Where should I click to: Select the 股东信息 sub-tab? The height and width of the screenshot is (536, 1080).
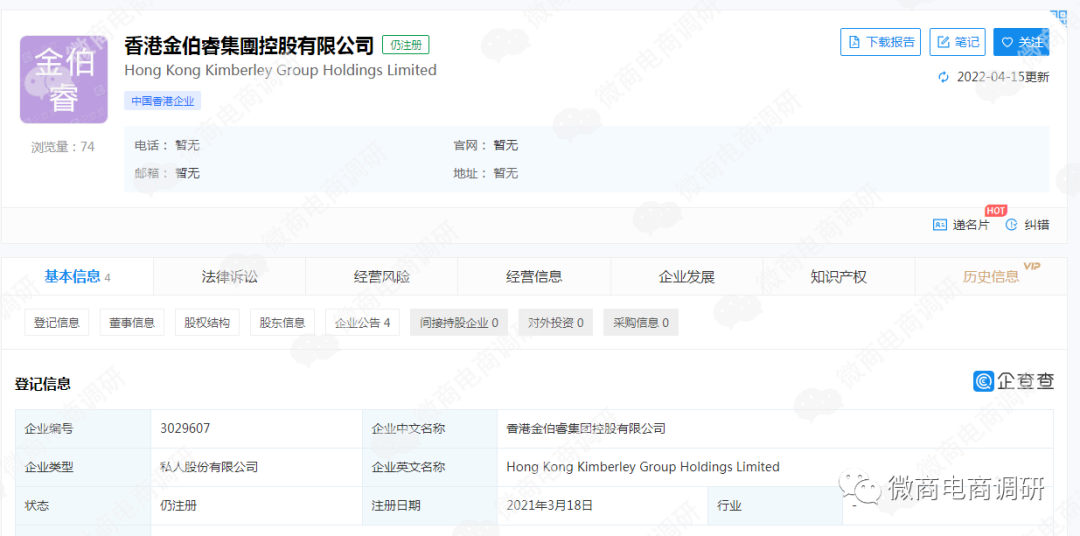pyautogui.click(x=282, y=322)
